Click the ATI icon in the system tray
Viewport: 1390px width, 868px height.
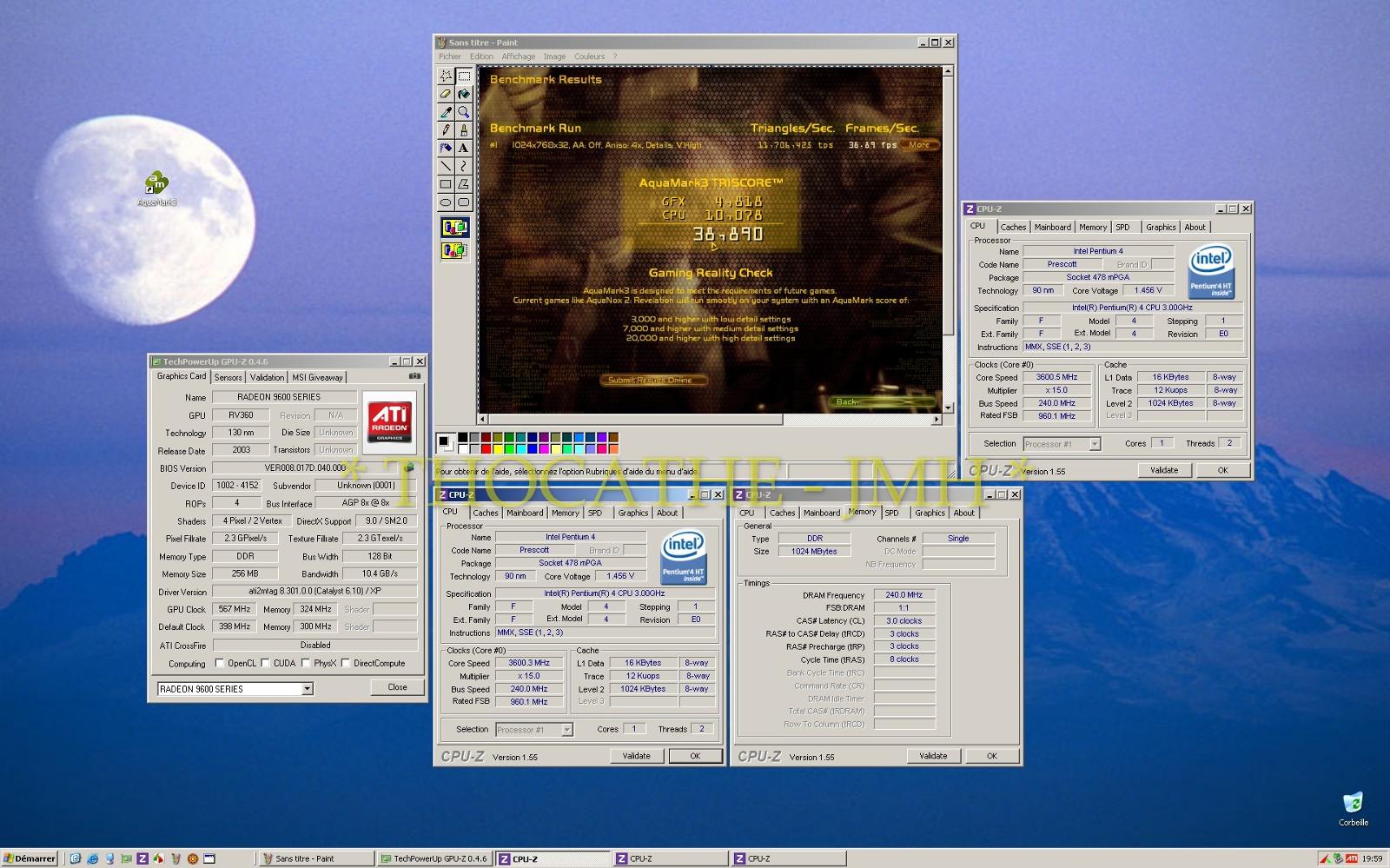coord(1352,858)
